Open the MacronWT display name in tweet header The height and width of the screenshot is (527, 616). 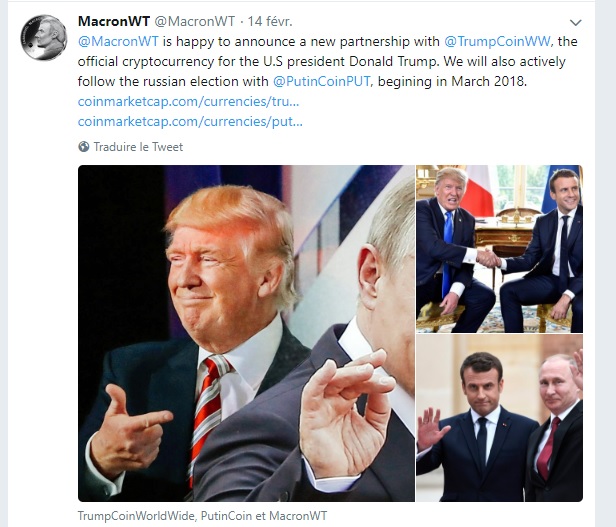(x=114, y=21)
